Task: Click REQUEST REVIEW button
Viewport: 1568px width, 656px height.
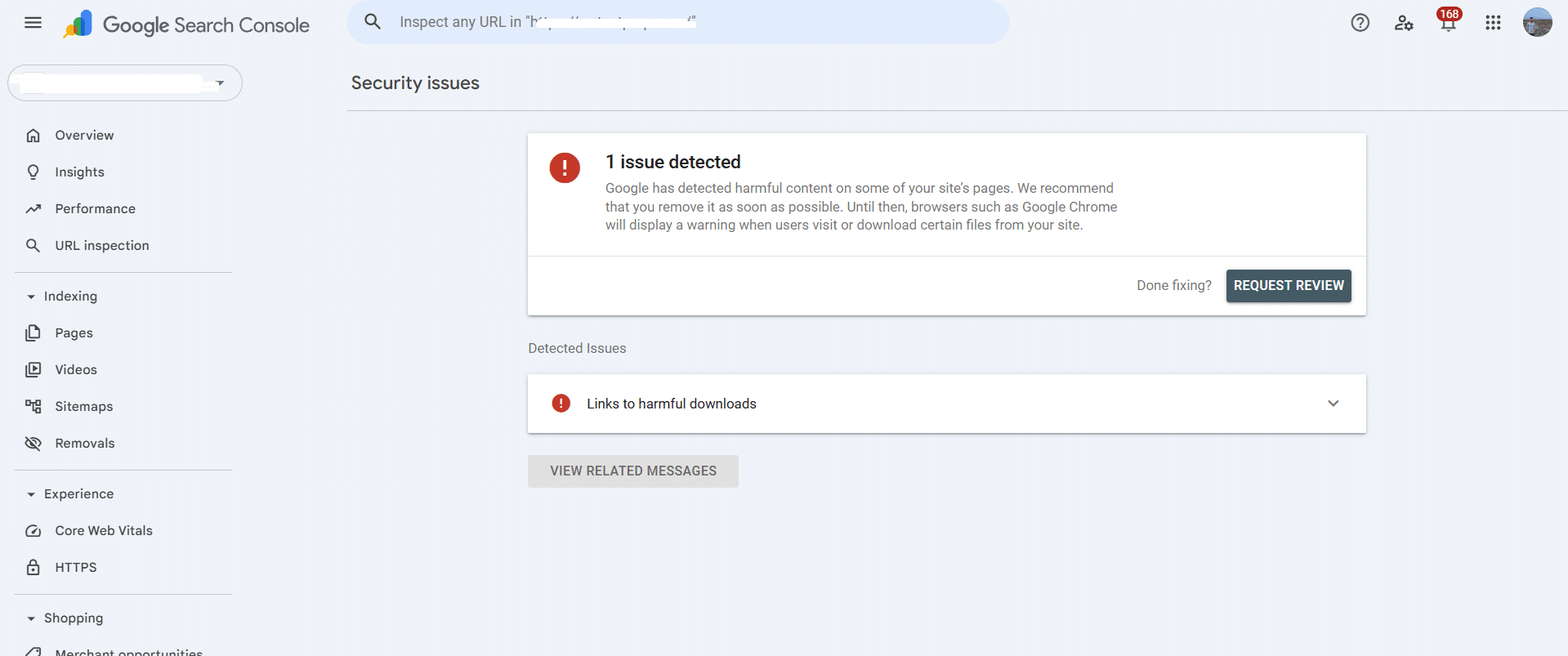Action: point(1289,286)
